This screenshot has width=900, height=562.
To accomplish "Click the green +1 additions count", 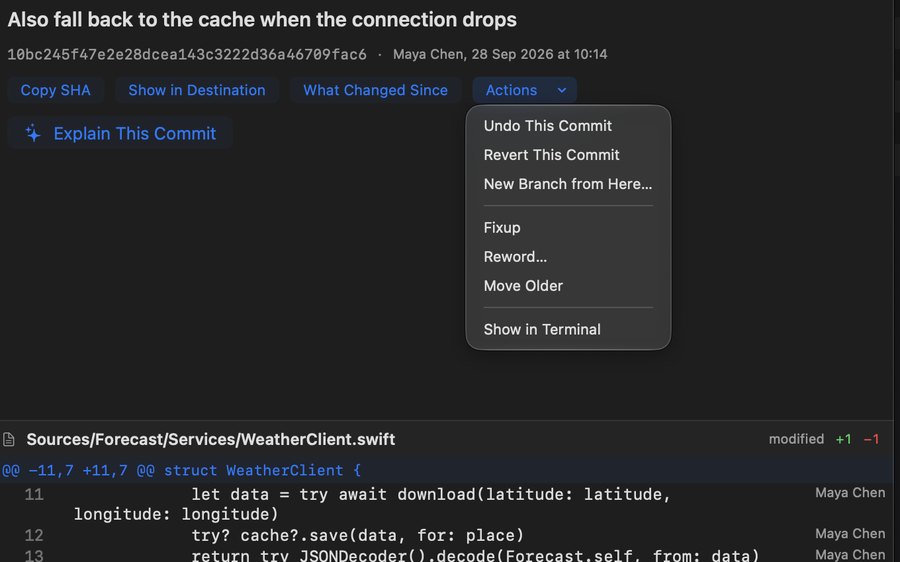I will [x=843, y=440].
